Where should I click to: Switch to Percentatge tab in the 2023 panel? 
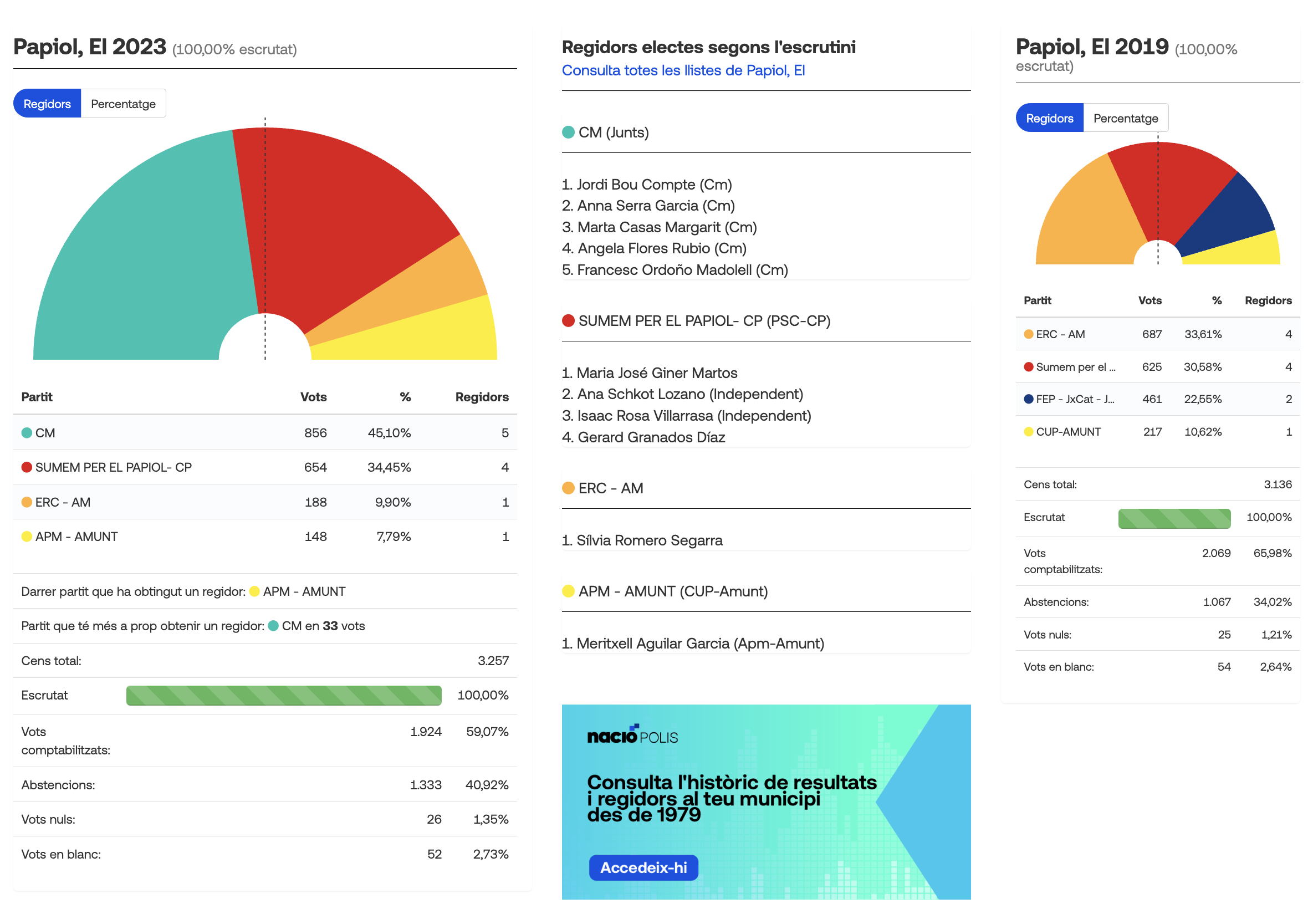pyautogui.click(x=123, y=104)
